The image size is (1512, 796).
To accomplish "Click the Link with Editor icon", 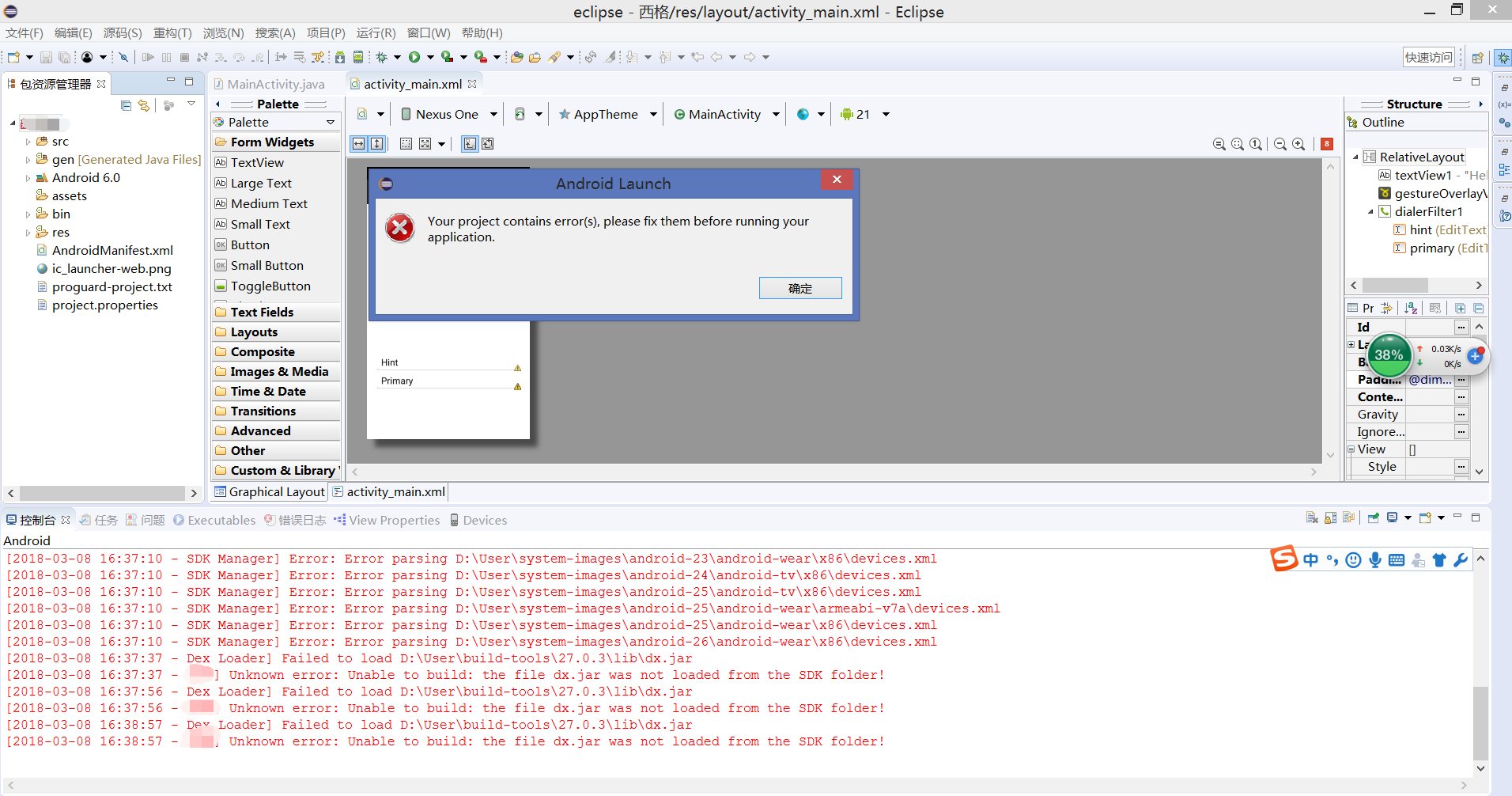I will tap(143, 104).
